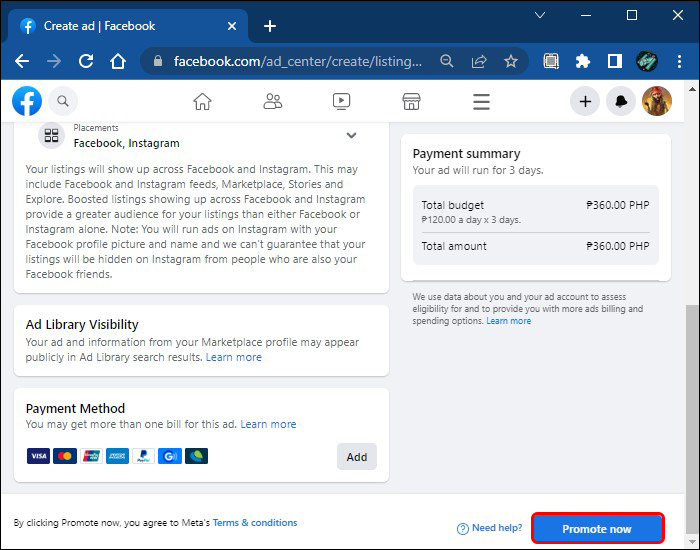Click the Facebook logo icon
Screen dimensions: 700x550
click(27, 101)
